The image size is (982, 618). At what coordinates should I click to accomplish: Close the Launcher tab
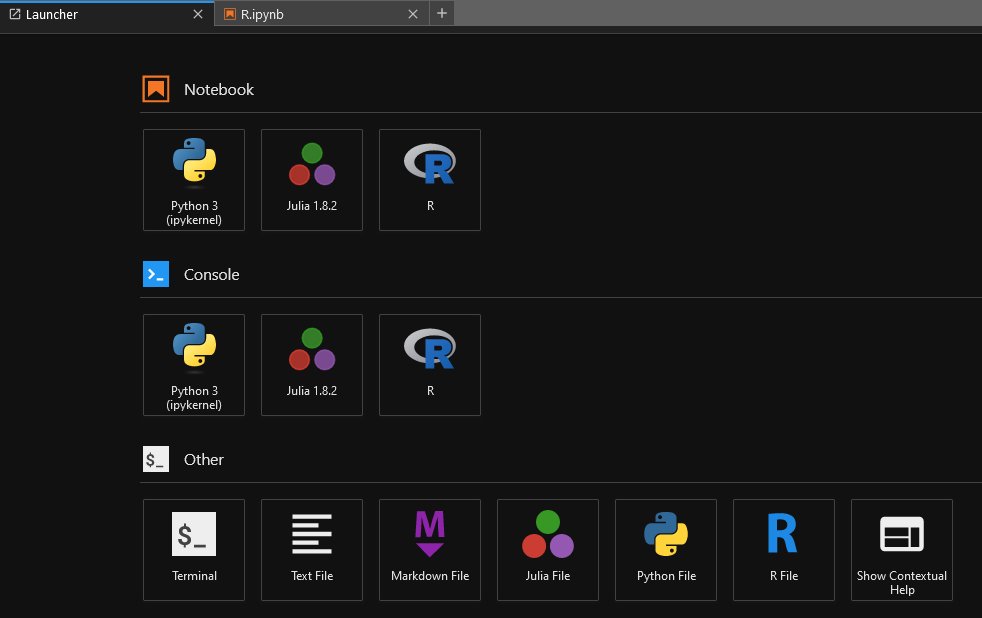click(x=198, y=14)
